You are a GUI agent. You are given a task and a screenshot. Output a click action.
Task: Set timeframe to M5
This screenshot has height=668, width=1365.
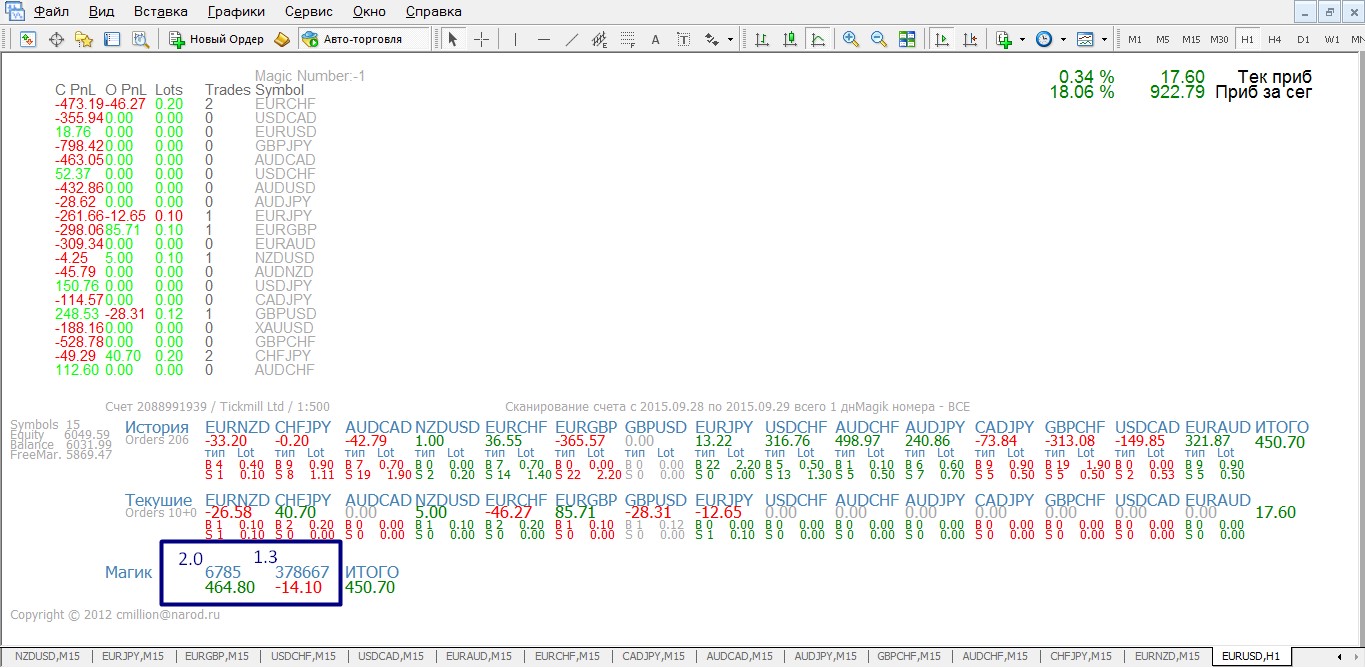click(1163, 40)
